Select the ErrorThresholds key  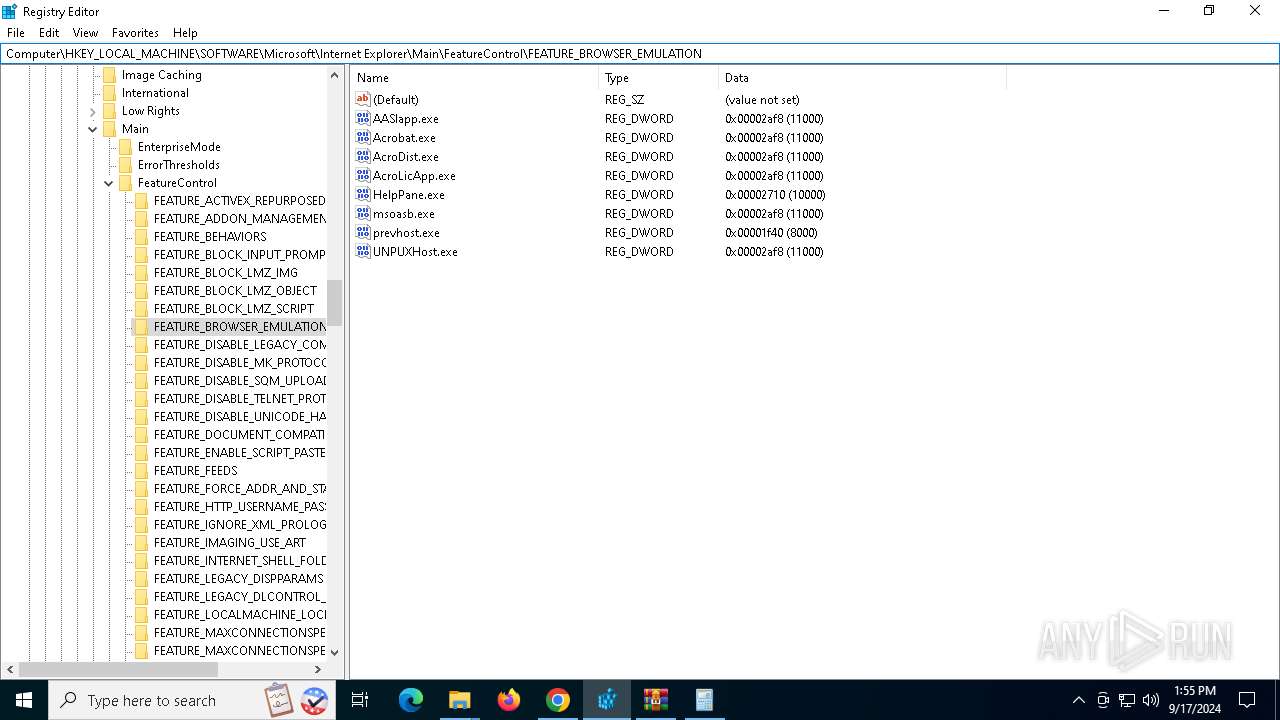coord(179,165)
